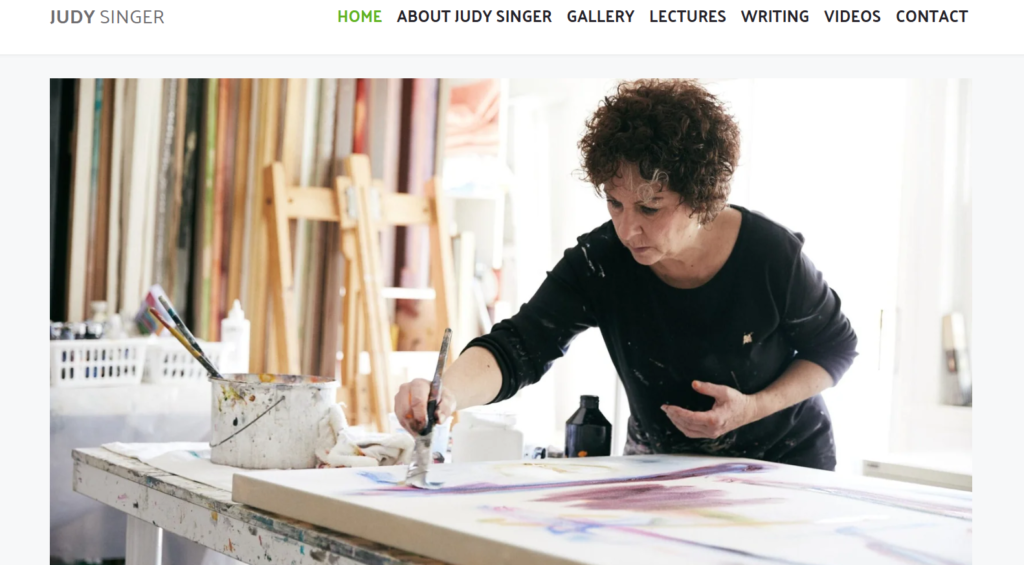Select LECTURES in the top navigation
The image size is (1024, 565).
(687, 16)
